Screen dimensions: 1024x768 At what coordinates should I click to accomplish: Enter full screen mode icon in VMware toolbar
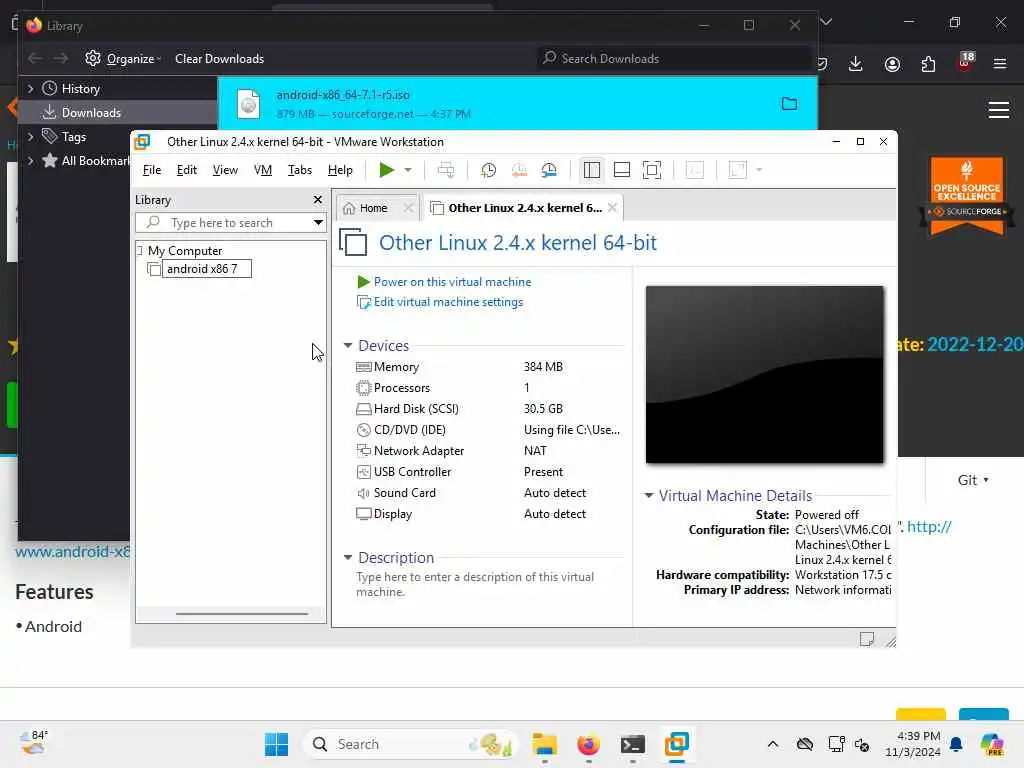point(652,170)
